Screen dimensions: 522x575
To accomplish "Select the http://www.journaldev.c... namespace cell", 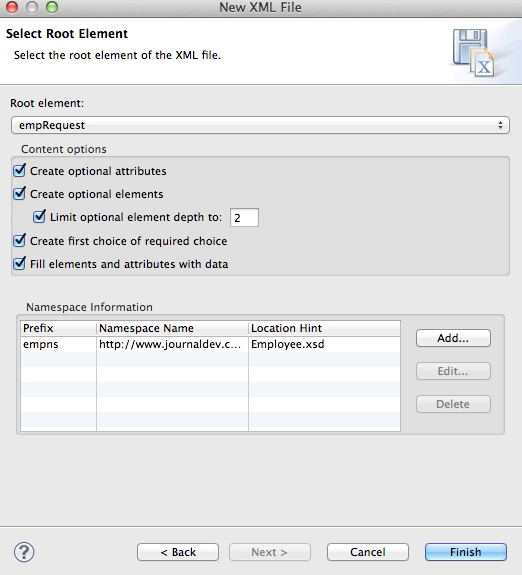I will click(172, 344).
